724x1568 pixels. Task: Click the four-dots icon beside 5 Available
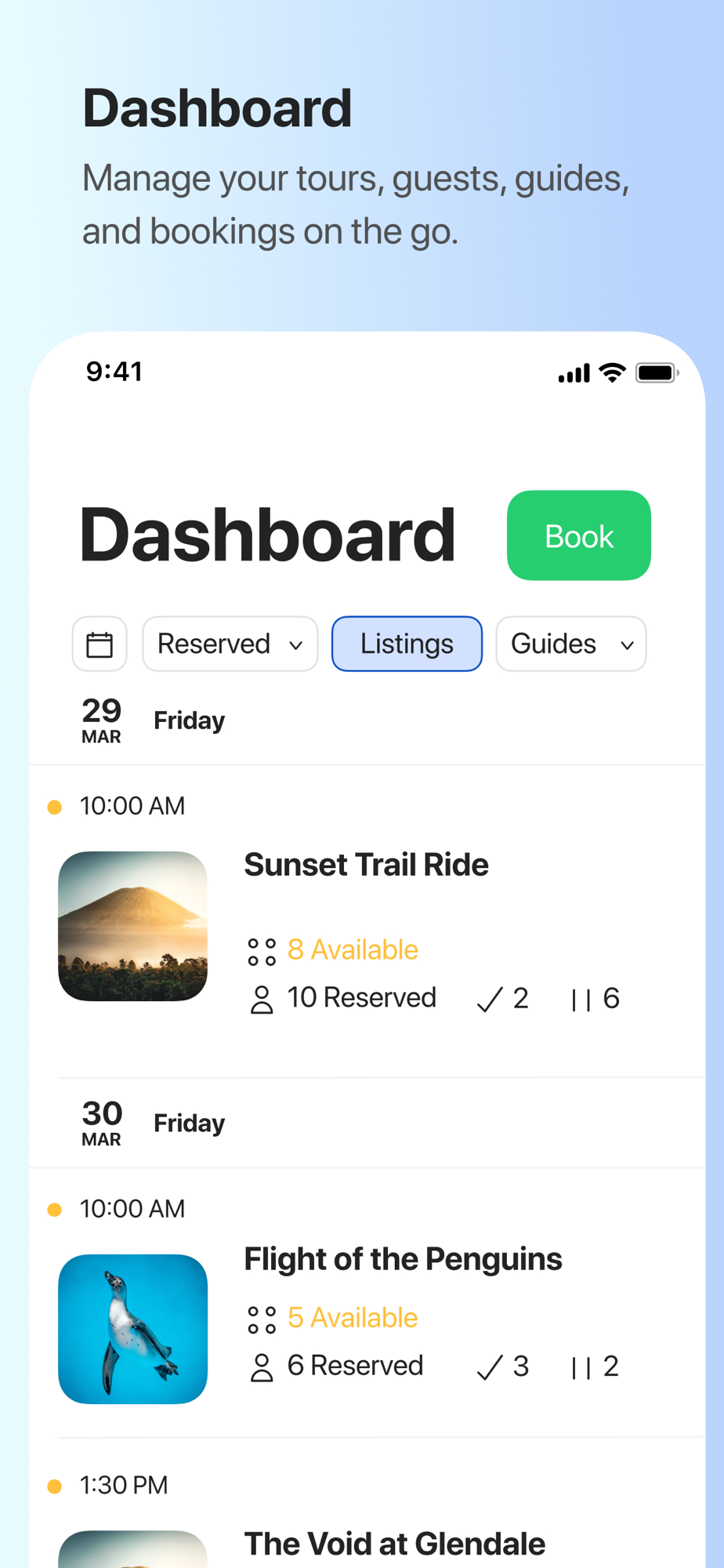tap(262, 1319)
